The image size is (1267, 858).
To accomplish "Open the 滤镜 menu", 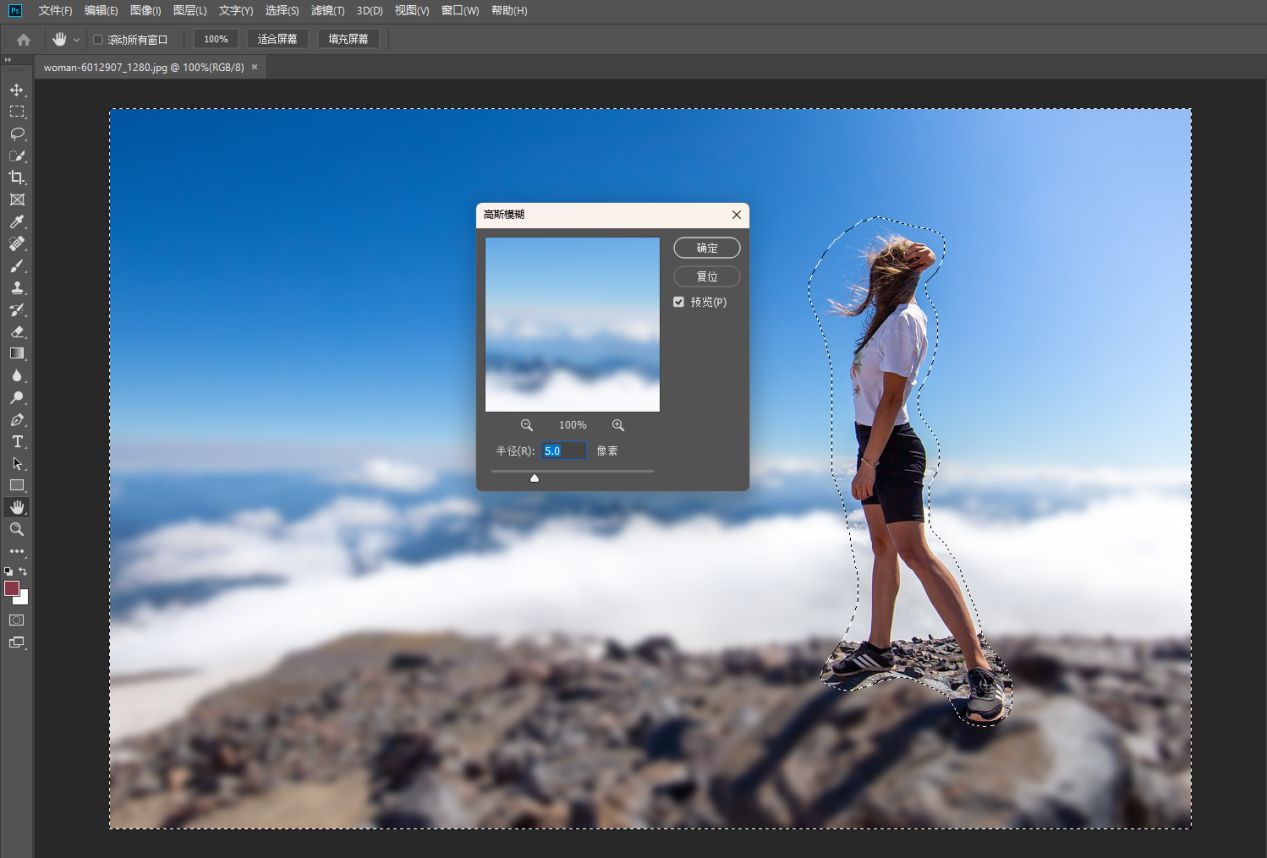I will 327,11.
